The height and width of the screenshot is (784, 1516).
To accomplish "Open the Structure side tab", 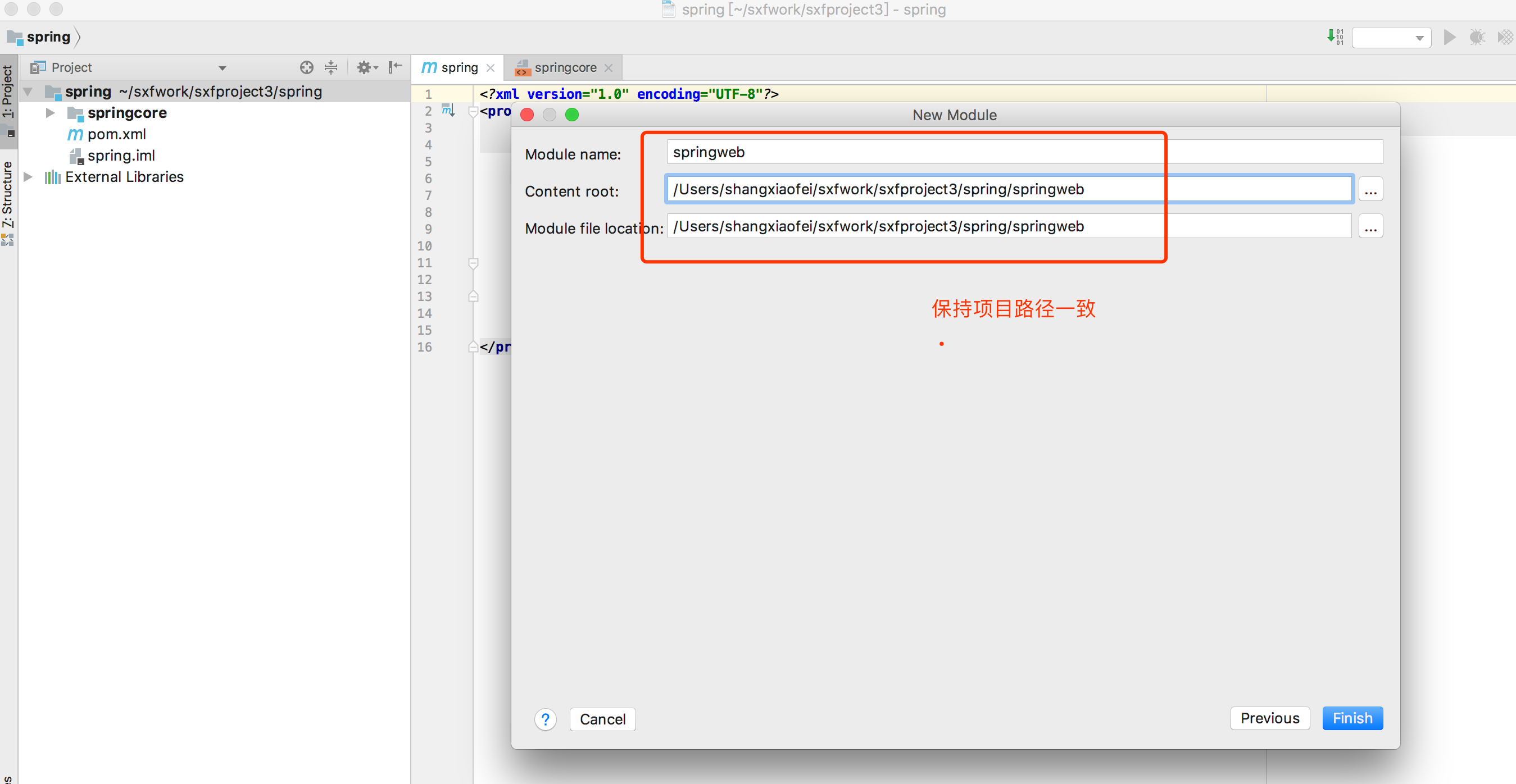I will coord(8,195).
